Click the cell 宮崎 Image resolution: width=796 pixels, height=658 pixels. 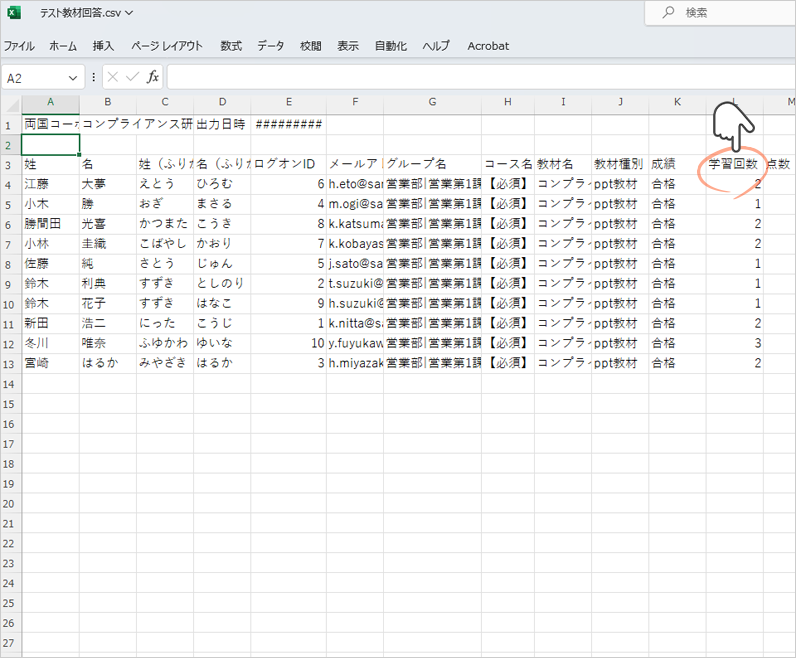[x=50, y=364]
